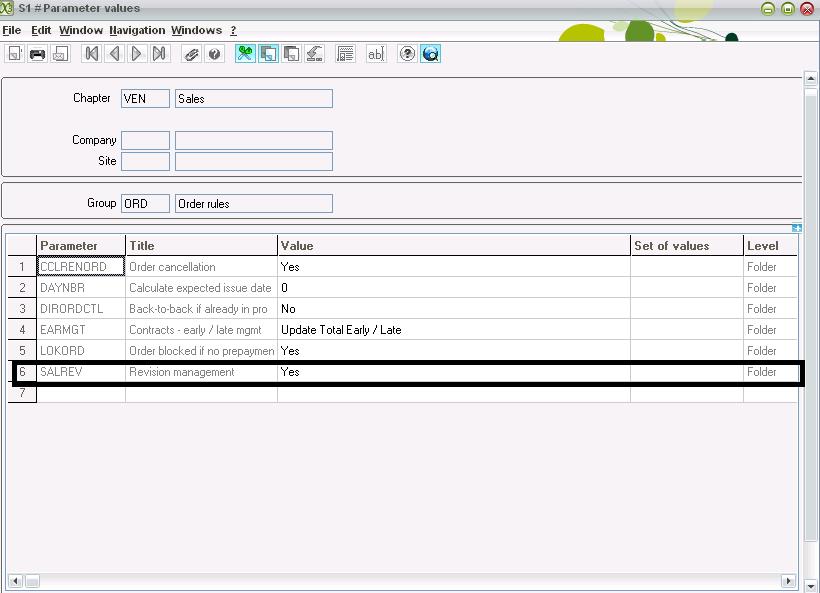The image size is (820, 593).
Task: Go to the next record
Action: tap(137, 54)
